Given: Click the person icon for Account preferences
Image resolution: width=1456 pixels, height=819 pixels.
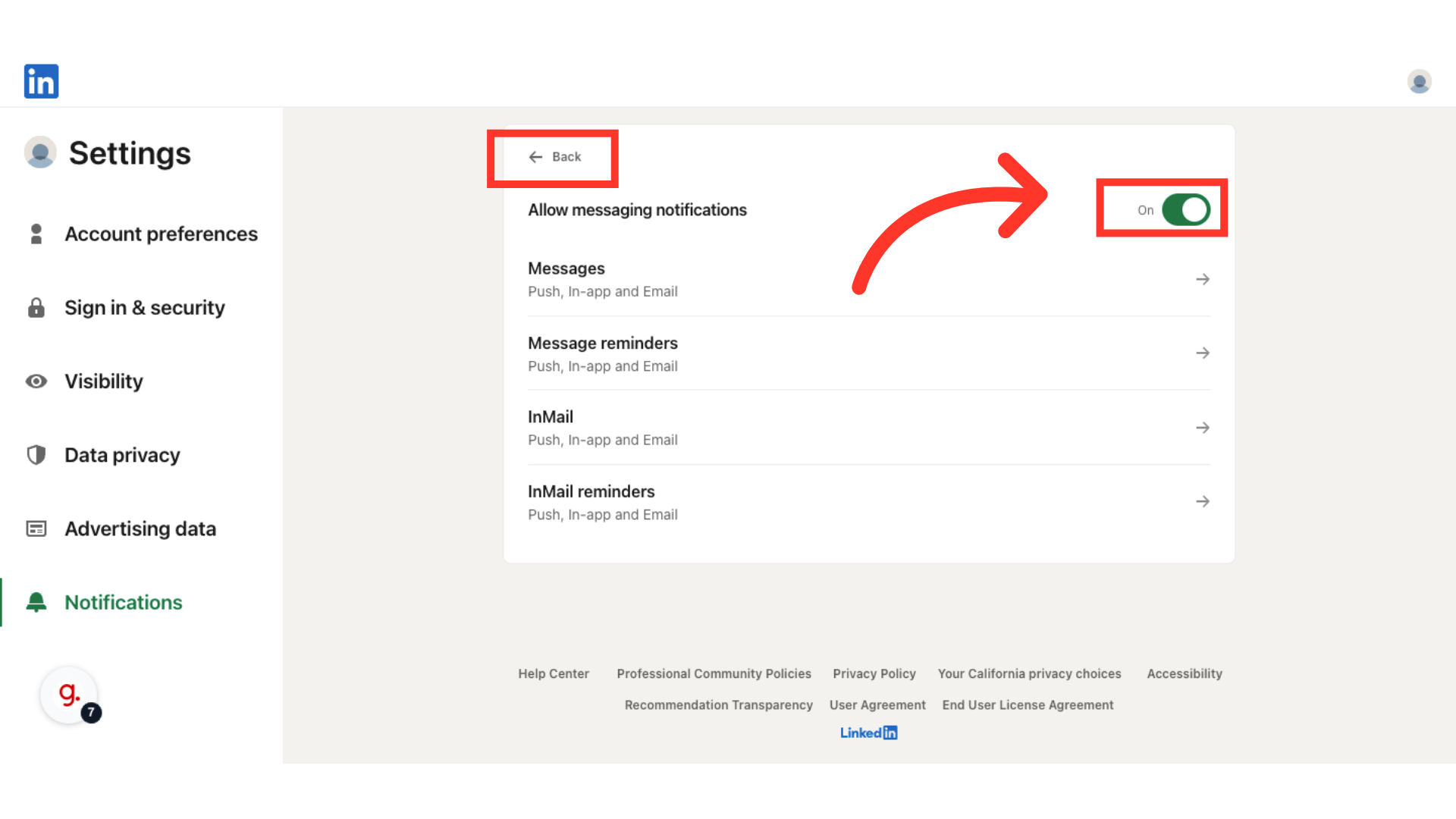Looking at the screenshot, I should [36, 234].
